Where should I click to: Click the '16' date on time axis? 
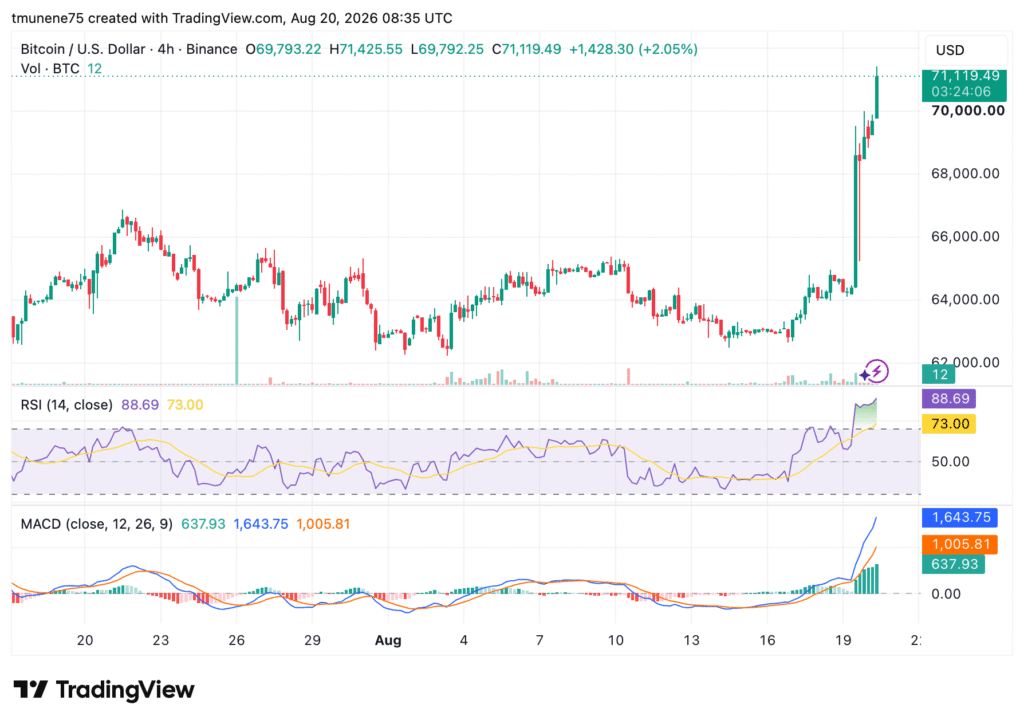767,640
